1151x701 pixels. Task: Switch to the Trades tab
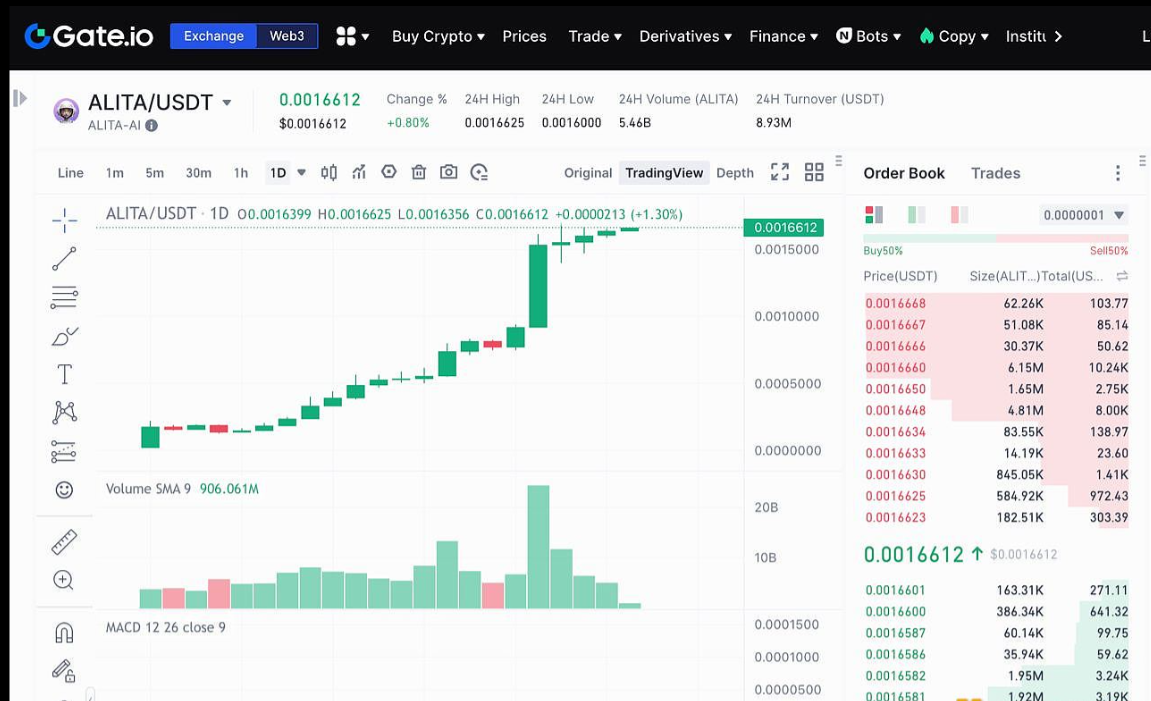(x=995, y=173)
